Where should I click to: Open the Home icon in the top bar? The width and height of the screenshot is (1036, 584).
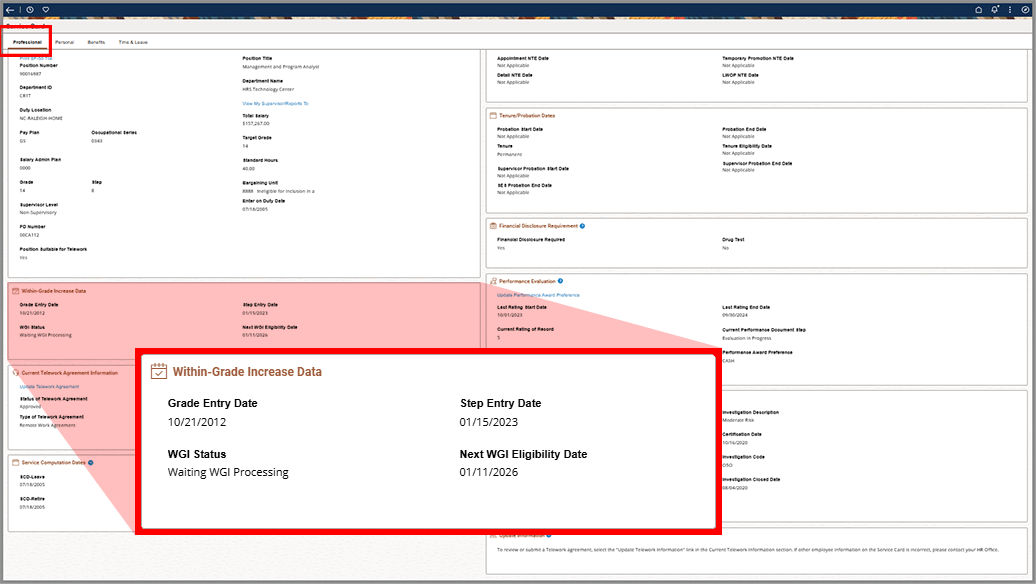(978, 9)
